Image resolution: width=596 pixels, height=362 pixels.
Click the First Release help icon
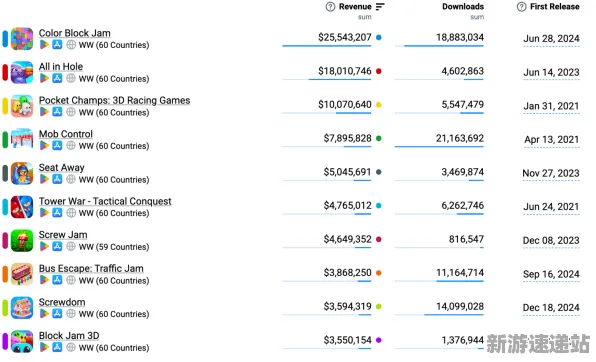tap(522, 7)
